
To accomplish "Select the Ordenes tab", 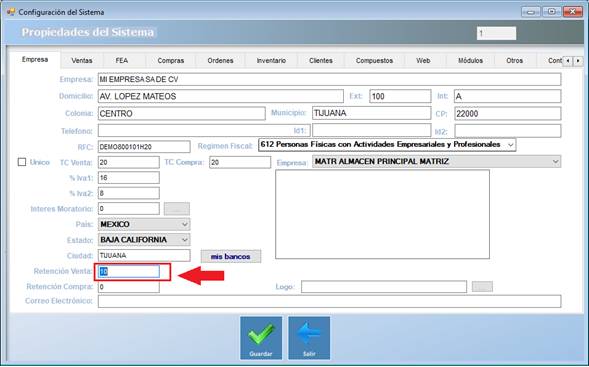I will (220, 60).
